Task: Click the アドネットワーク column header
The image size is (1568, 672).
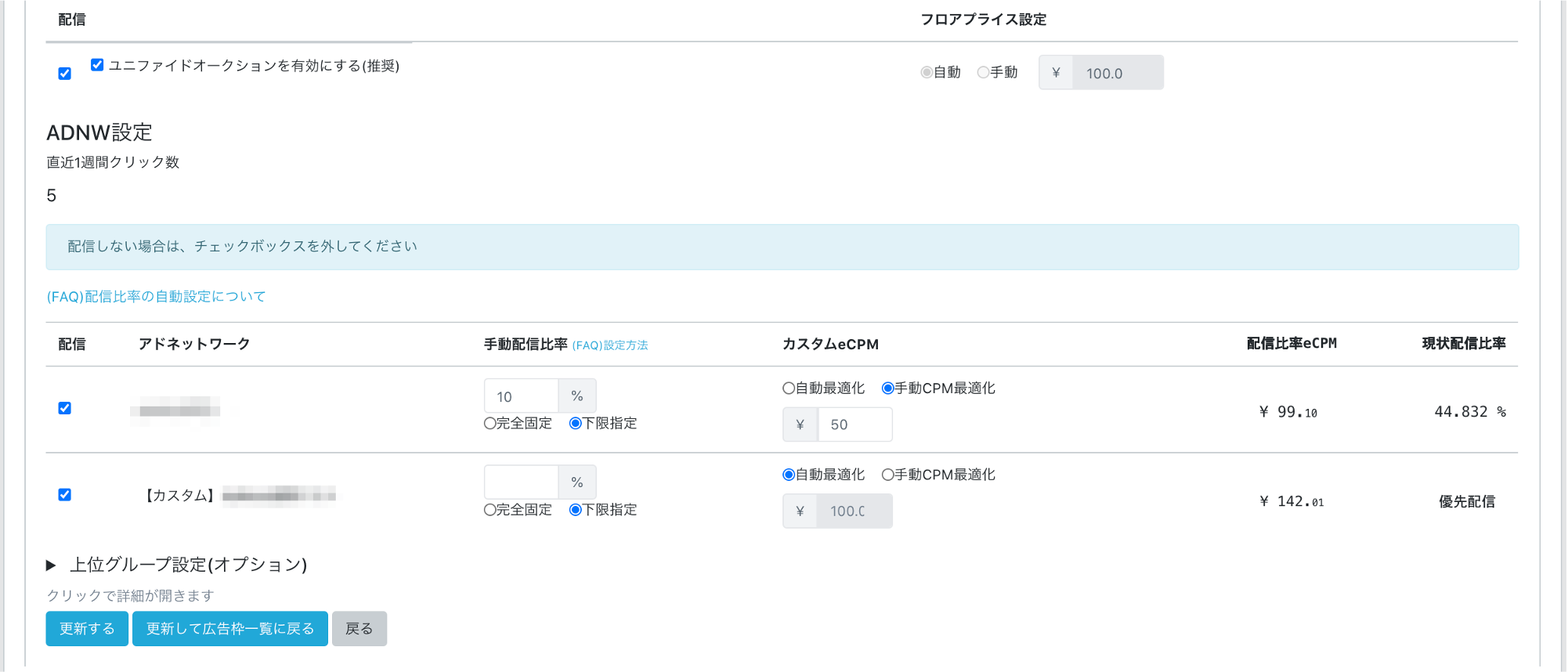Action: pyautogui.click(x=194, y=344)
